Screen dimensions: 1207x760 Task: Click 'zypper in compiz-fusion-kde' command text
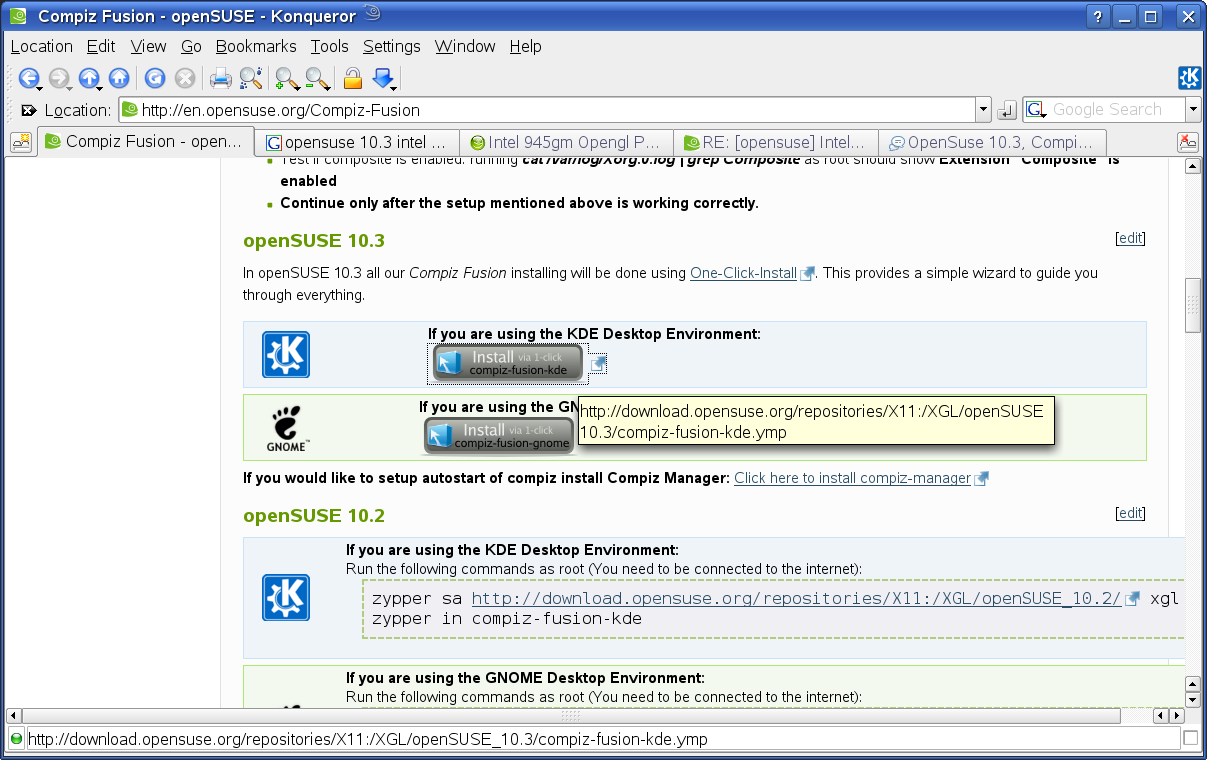(x=507, y=619)
